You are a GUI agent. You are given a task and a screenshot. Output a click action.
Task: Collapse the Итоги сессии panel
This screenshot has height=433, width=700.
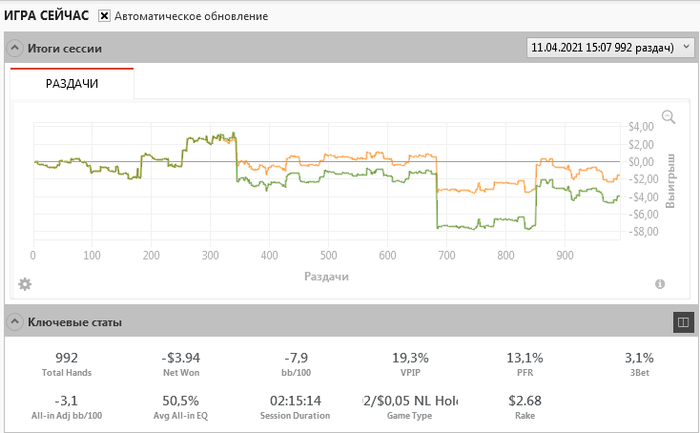[x=14, y=48]
